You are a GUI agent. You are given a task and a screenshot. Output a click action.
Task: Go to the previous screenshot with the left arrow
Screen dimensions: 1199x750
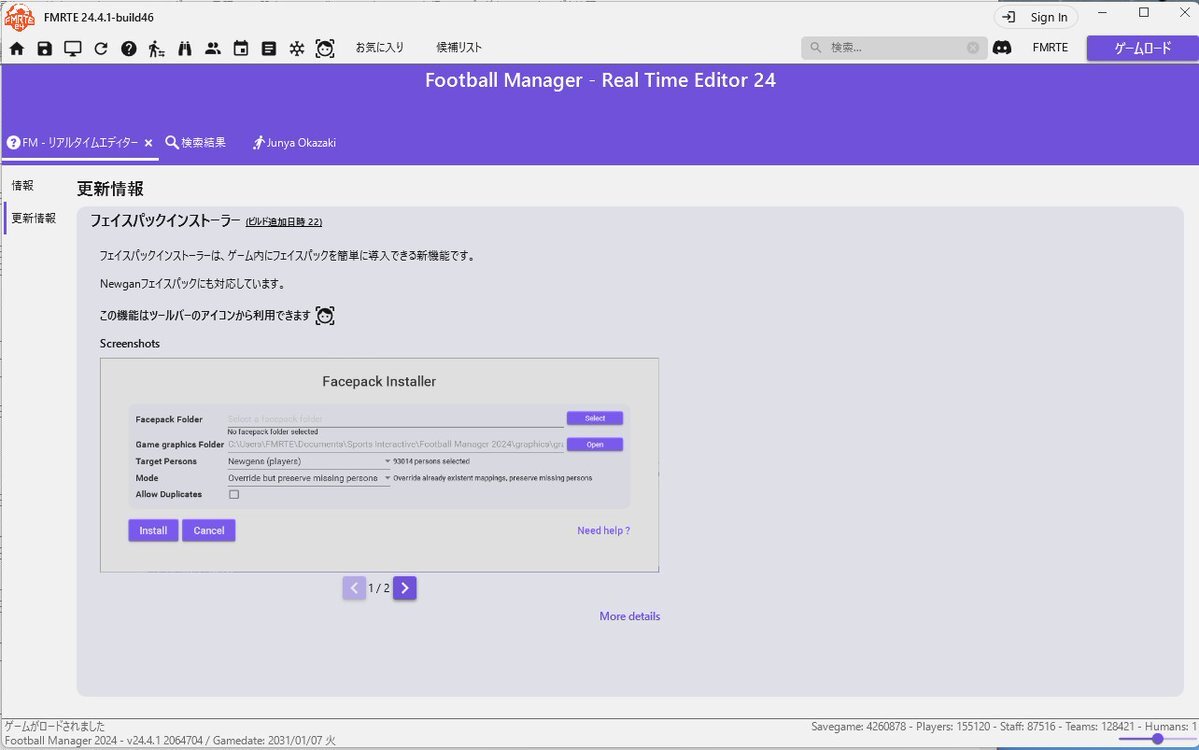(354, 588)
